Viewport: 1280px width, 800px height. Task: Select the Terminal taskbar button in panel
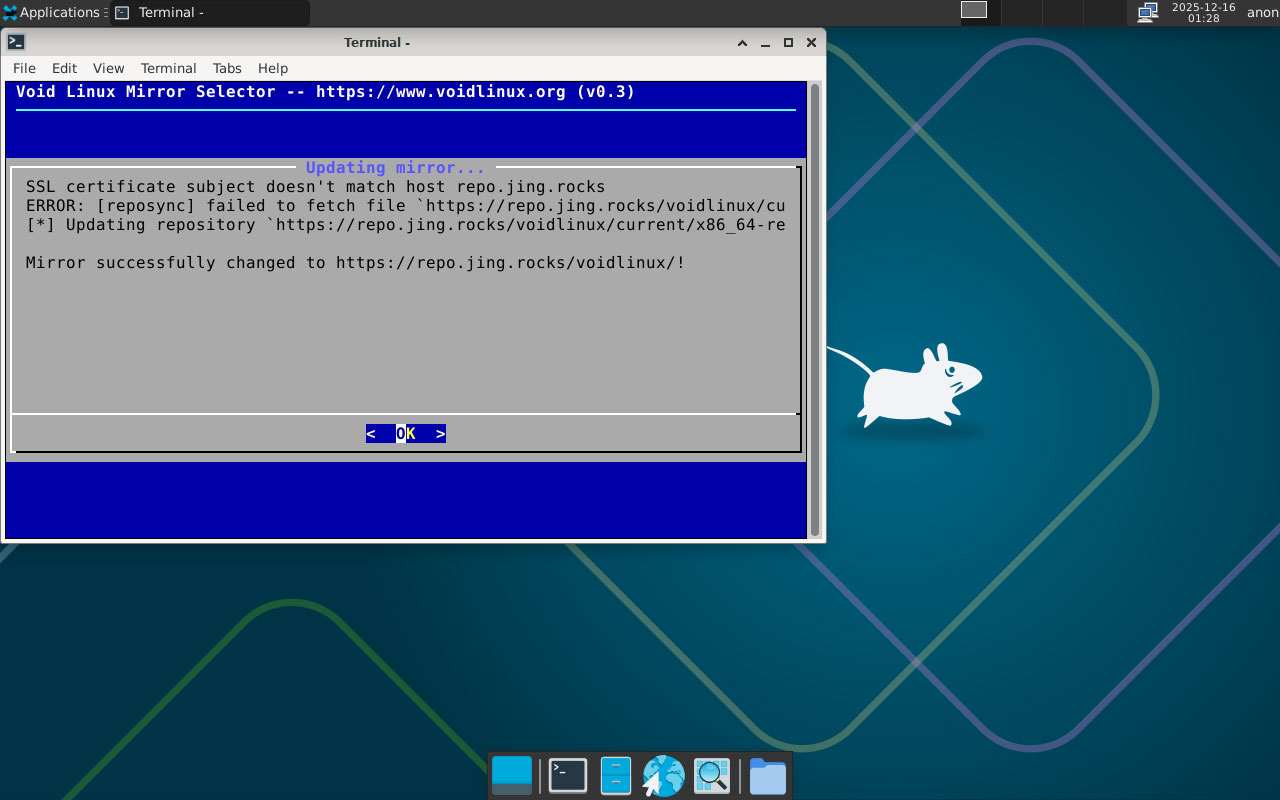(x=210, y=13)
